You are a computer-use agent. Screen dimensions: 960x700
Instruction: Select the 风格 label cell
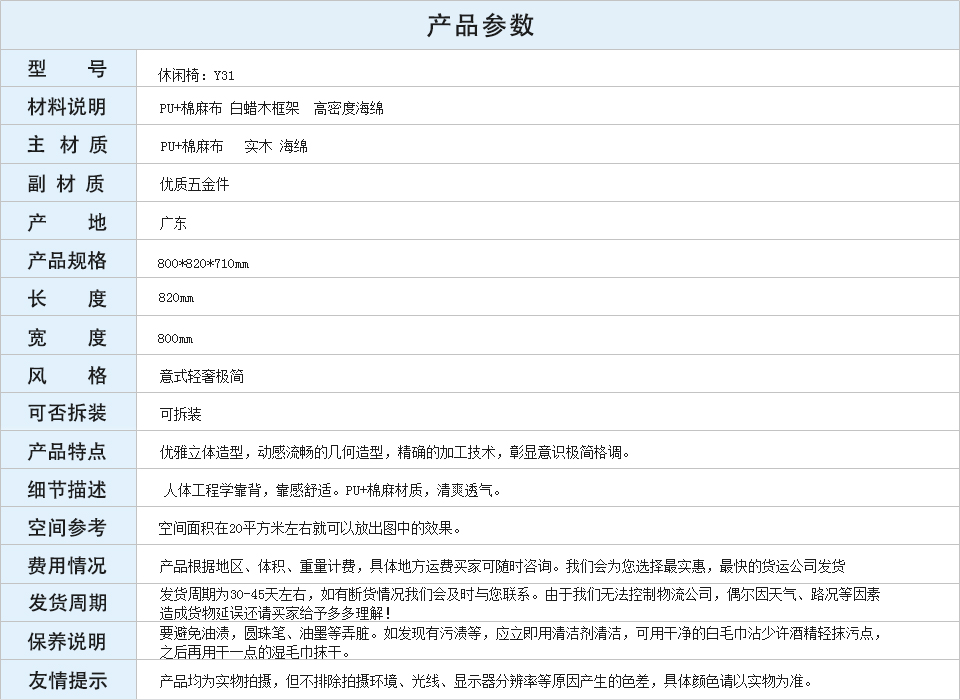[67, 375]
